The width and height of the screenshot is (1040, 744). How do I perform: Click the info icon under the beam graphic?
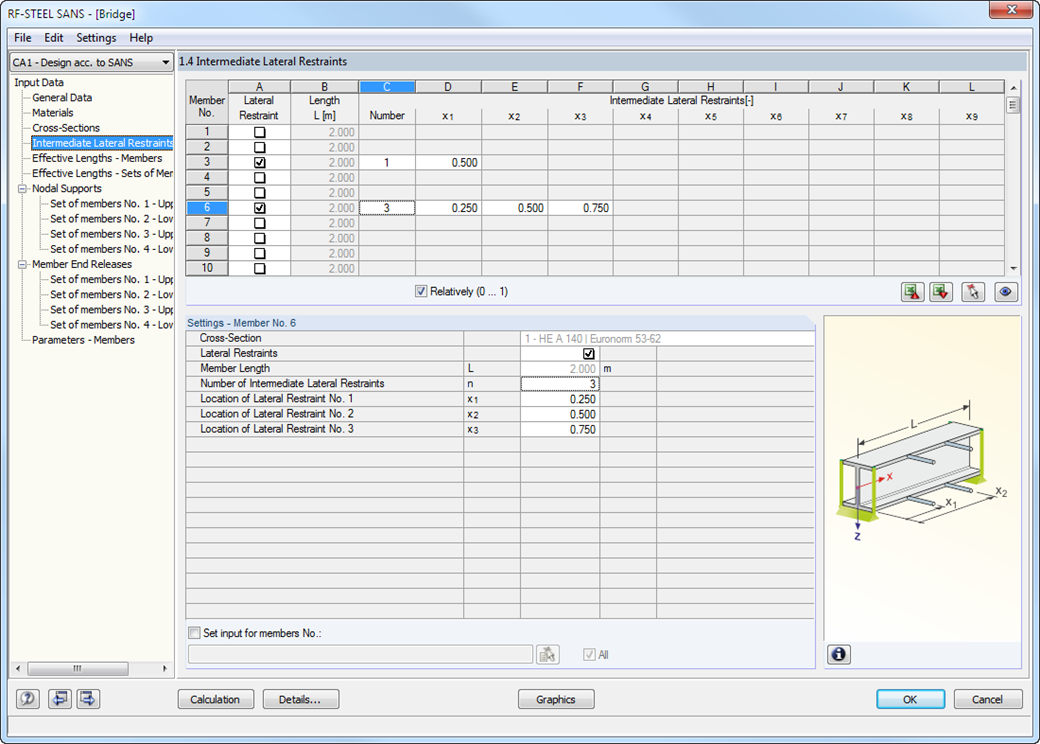pyautogui.click(x=839, y=654)
